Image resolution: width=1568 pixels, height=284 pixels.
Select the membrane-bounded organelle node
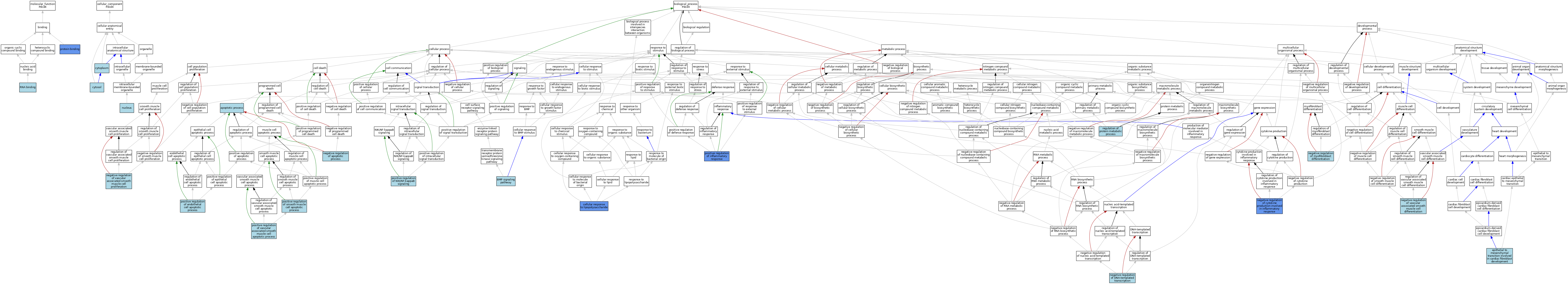pos(146,68)
